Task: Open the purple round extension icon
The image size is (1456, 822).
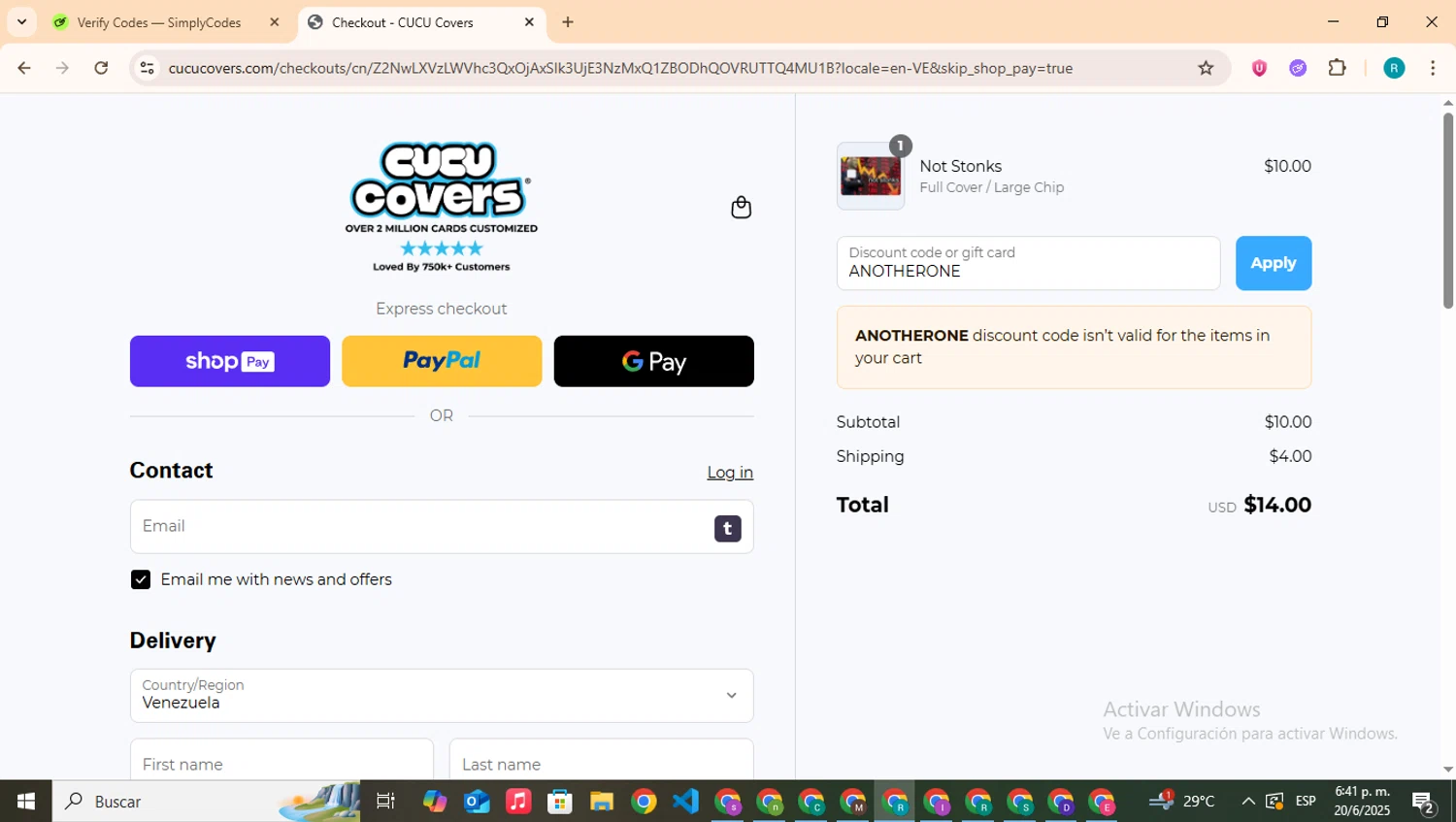Action: [1298, 68]
